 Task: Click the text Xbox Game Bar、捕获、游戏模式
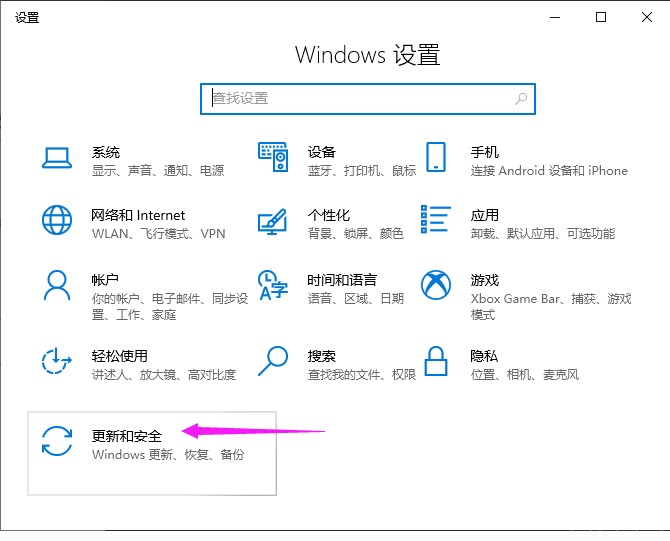(x=551, y=307)
